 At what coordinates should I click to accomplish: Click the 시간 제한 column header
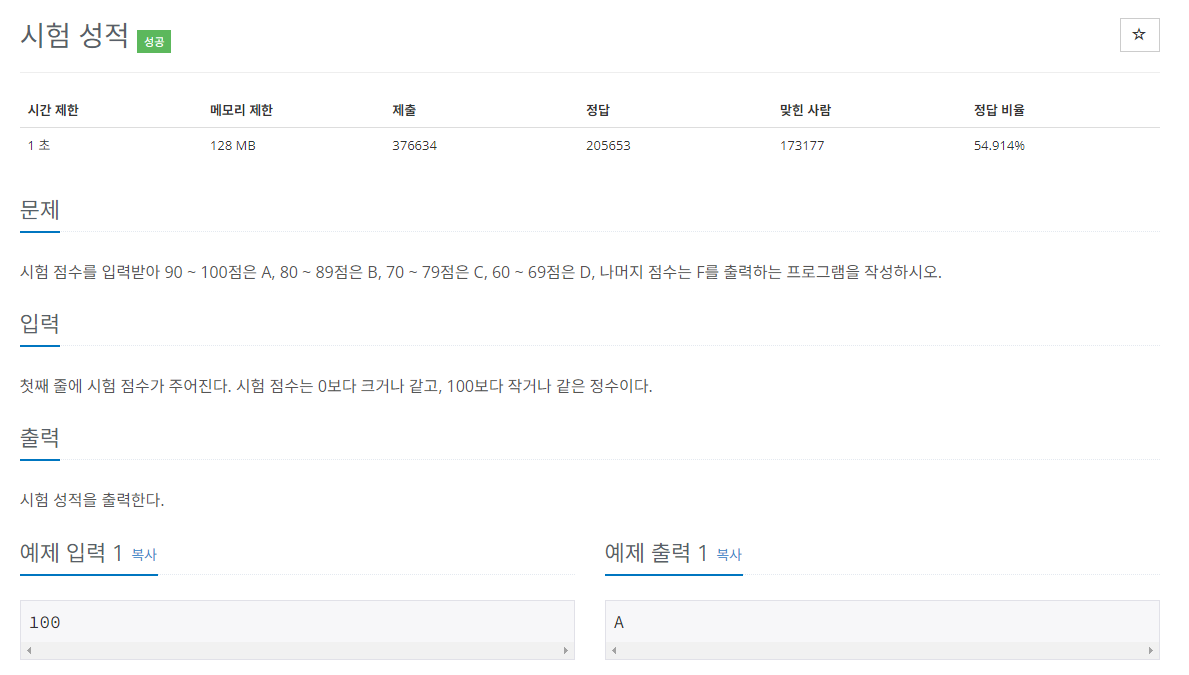[53, 110]
